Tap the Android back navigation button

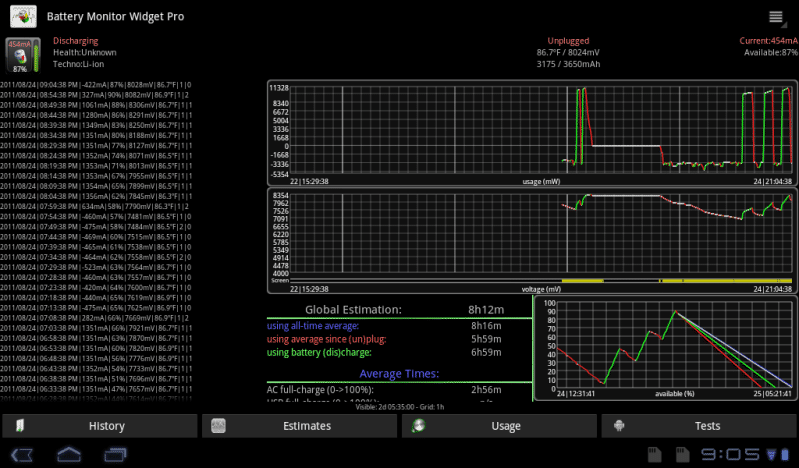22,454
